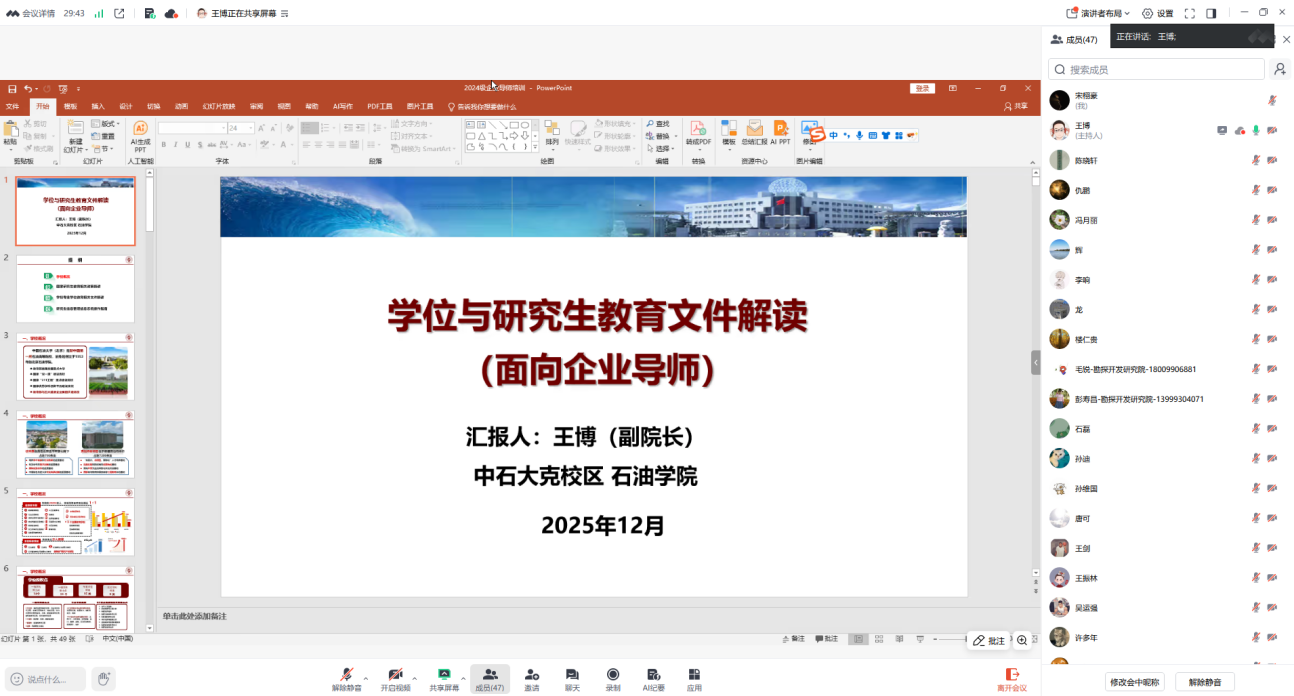Screen dimensions: 1294x696
Task: Click the add member icon beside search
Action: click(x=1279, y=69)
